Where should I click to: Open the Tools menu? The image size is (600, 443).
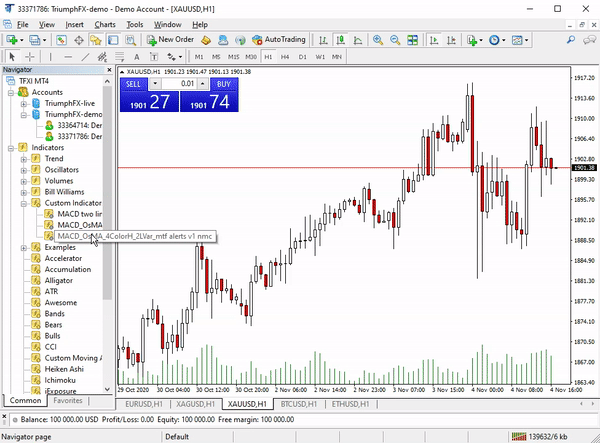click(135, 25)
